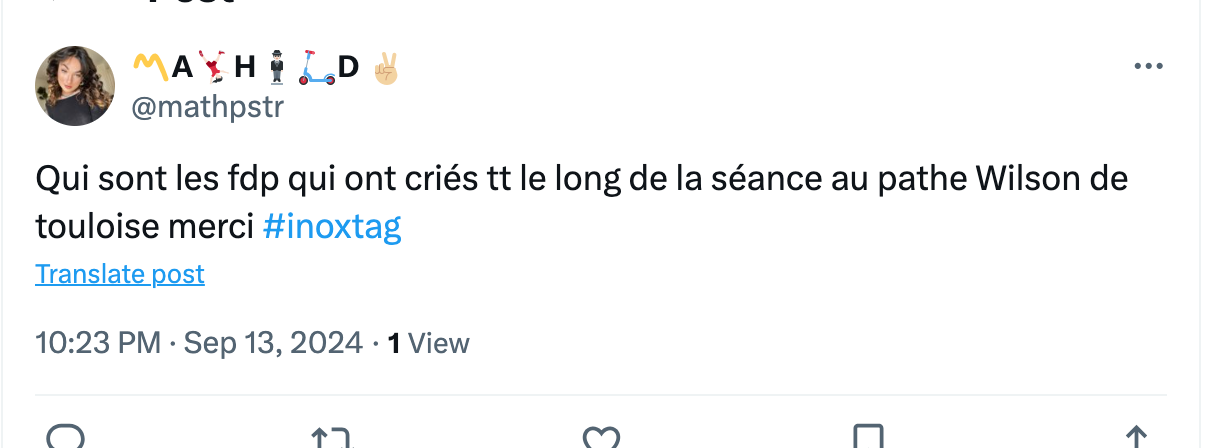The width and height of the screenshot is (1222, 448).
Task: Click the blue scooter emoji in the name
Action: pos(316,68)
